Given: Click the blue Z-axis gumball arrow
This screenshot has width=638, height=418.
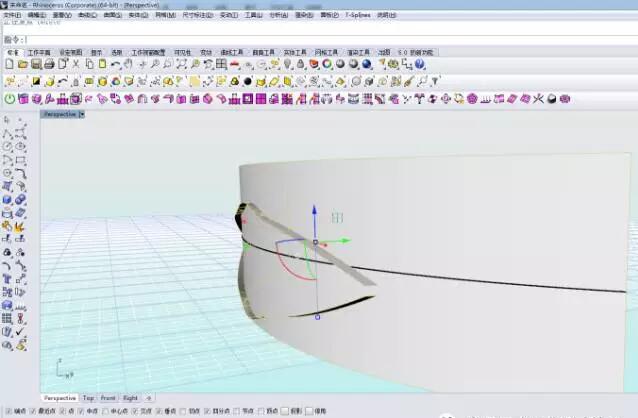Looking at the screenshot, I should point(314,210).
